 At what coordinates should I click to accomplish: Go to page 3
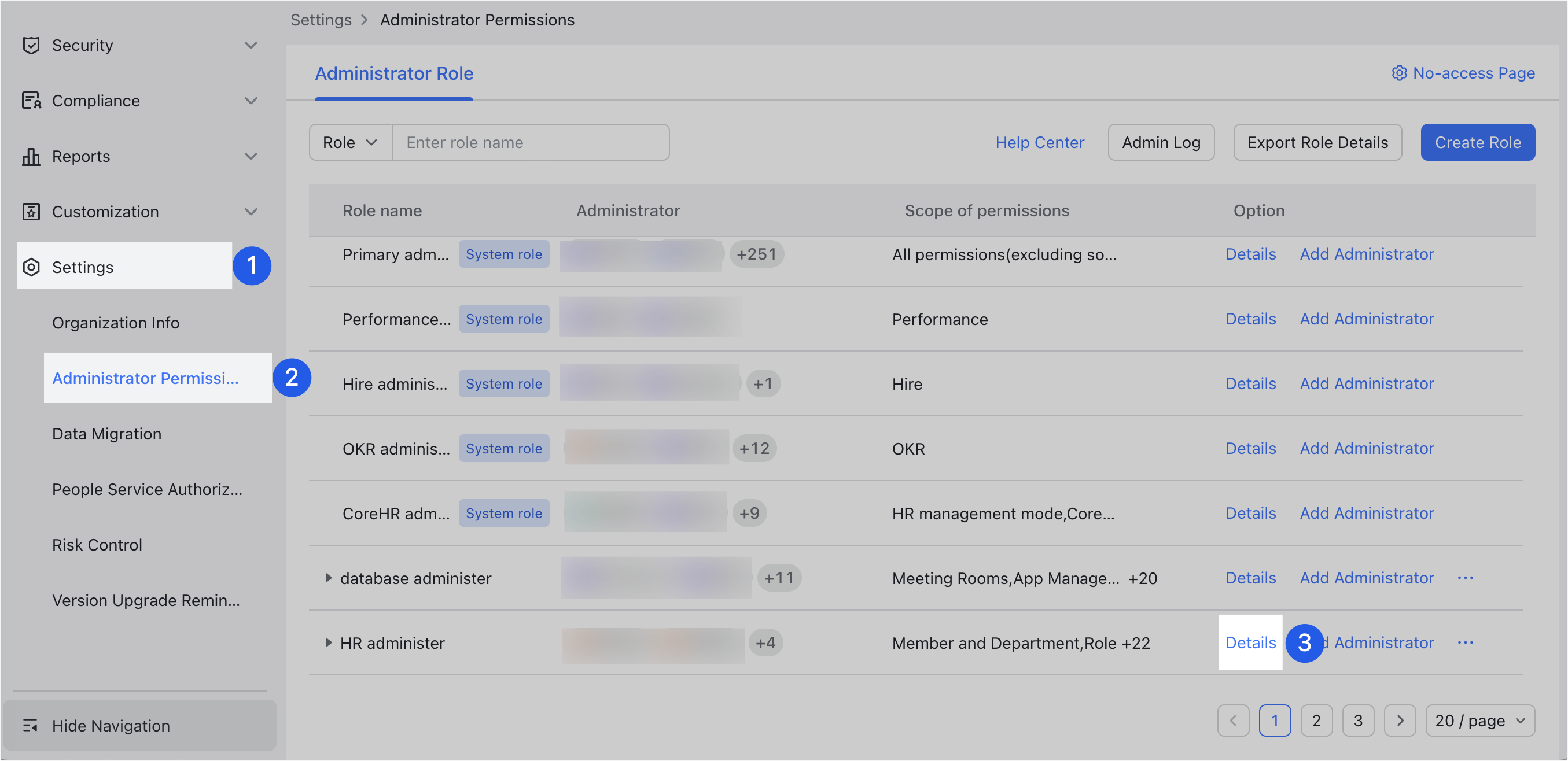(1357, 721)
